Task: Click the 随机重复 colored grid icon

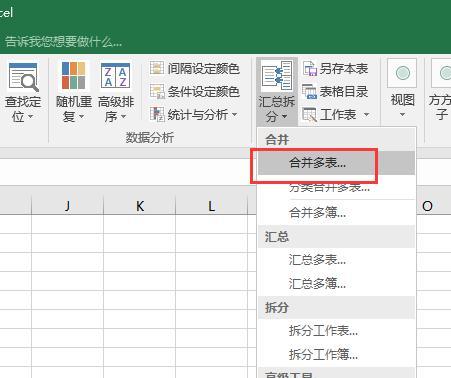Action: click(x=74, y=76)
